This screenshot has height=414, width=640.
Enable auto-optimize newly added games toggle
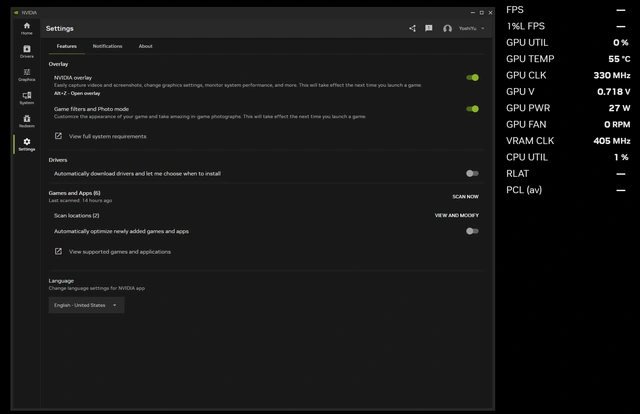click(x=472, y=231)
